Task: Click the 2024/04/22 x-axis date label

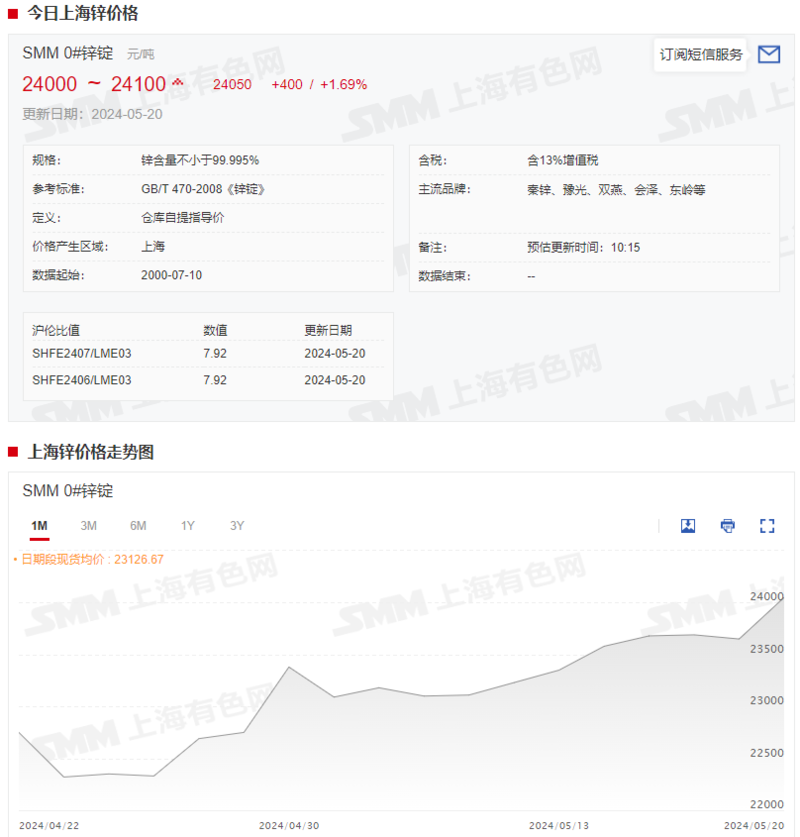Action: (x=49, y=826)
